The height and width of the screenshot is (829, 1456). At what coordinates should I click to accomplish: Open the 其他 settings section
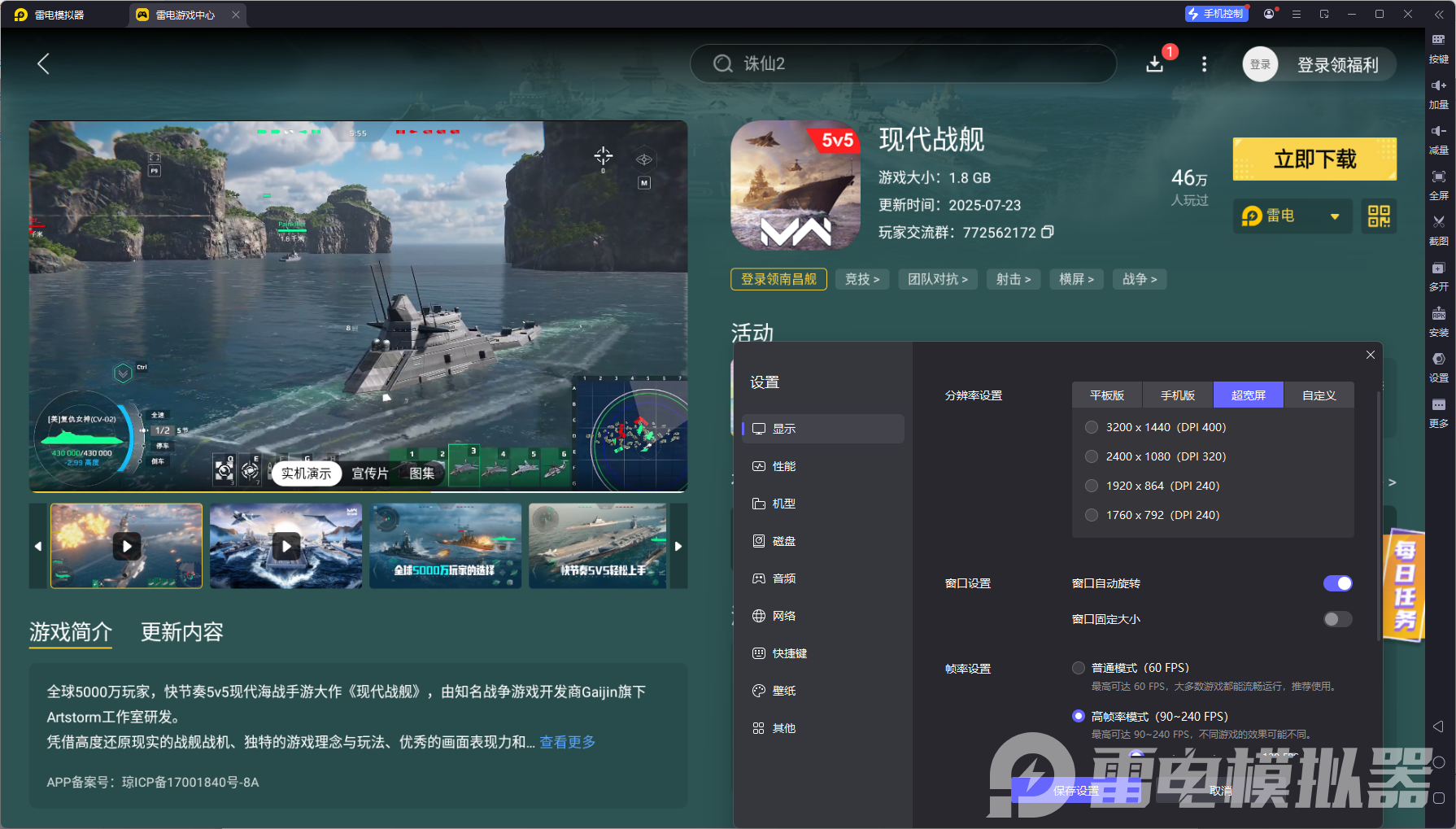(823, 728)
